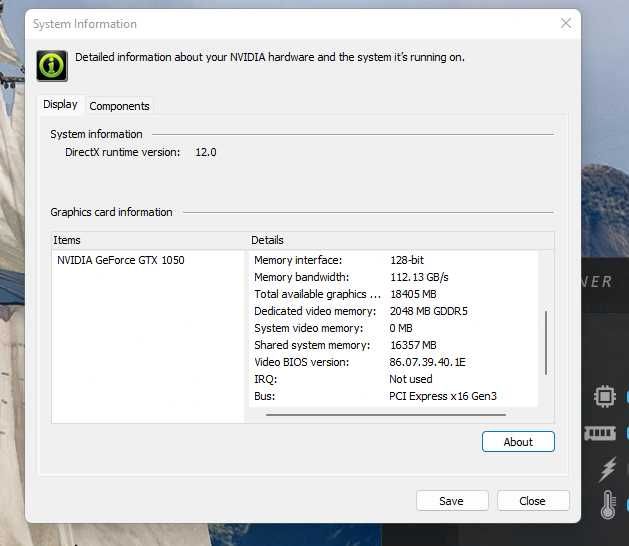Select the Total available graphics row
The width and height of the screenshot is (629, 546).
(x=394, y=294)
